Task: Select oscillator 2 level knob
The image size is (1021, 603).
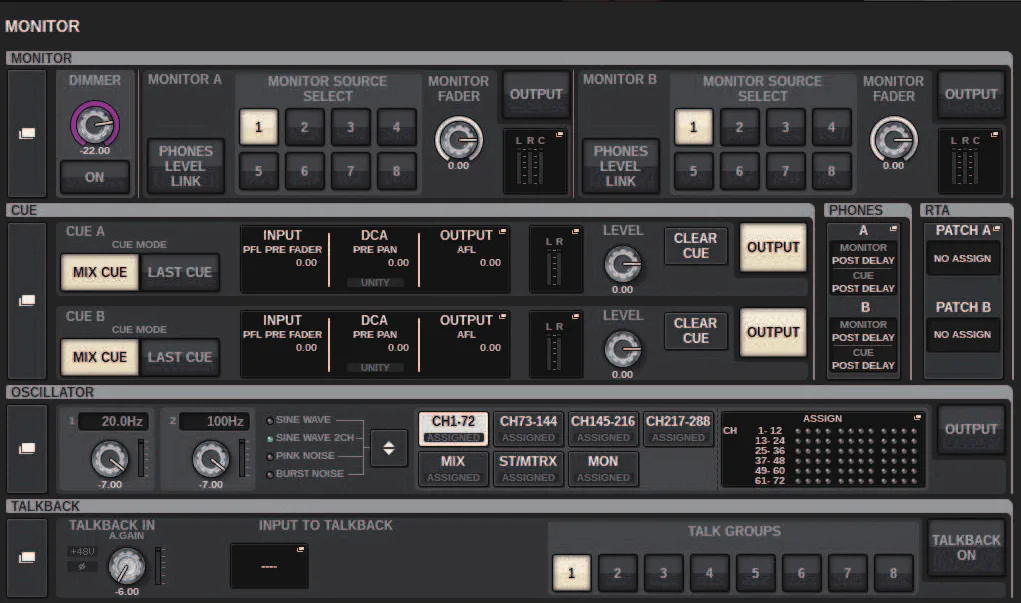Action: pyautogui.click(x=211, y=459)
